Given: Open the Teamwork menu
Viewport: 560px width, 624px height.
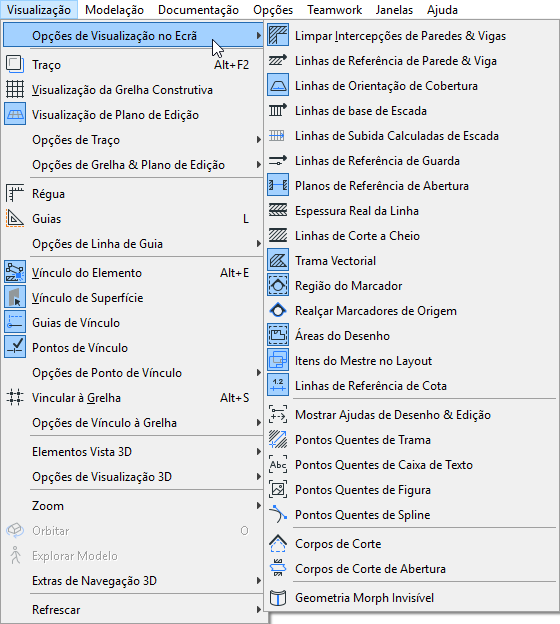Looking at the screenshot, I should [x=334, y=10].
